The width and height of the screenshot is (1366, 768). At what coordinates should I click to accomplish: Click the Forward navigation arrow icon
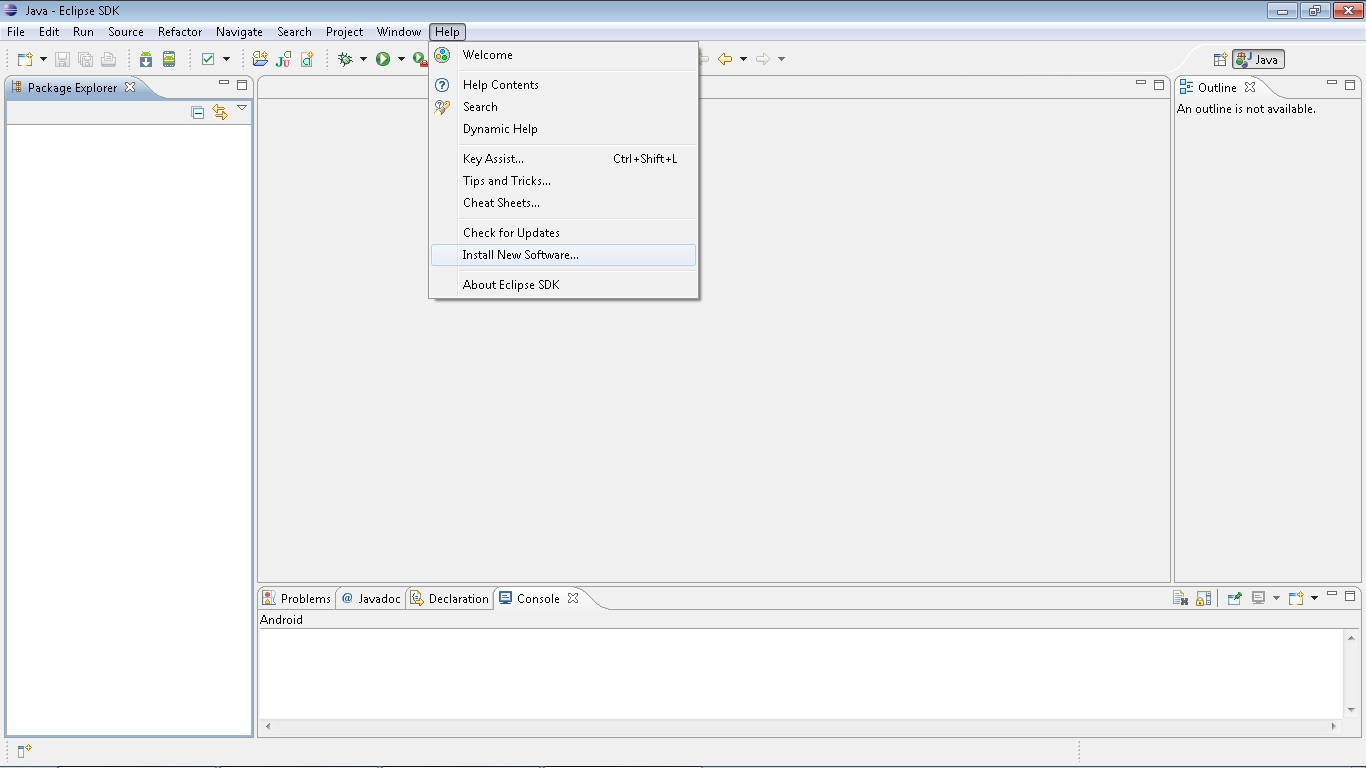(x=763, y=59)
